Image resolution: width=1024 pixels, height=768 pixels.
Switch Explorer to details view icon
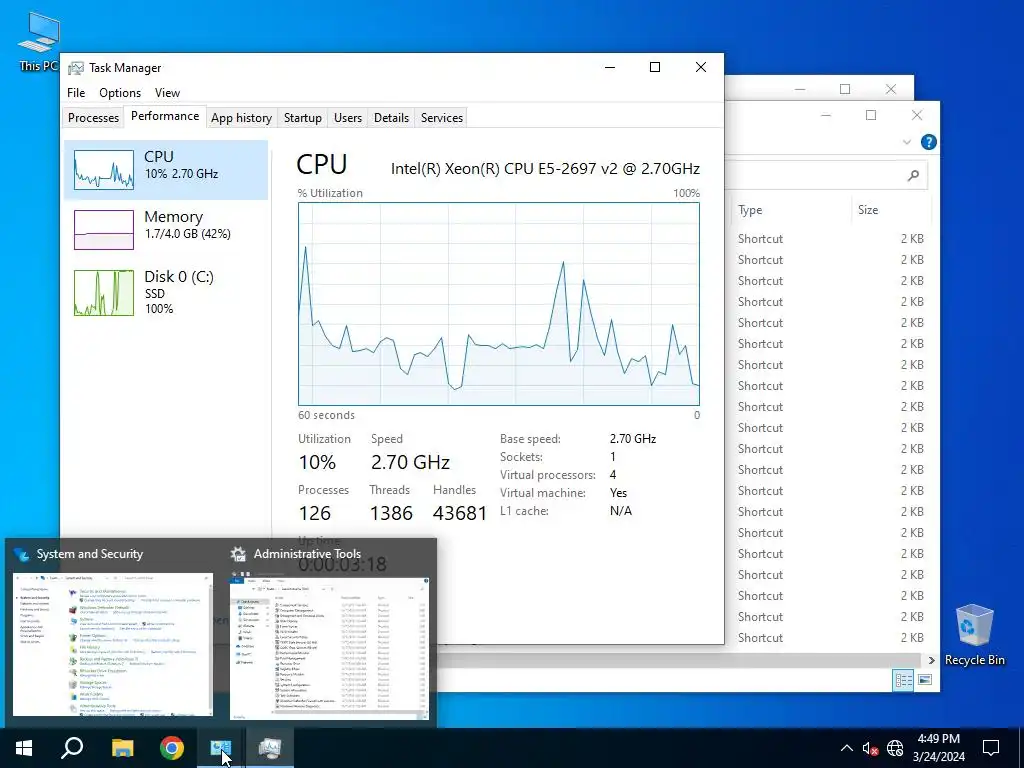903,680
